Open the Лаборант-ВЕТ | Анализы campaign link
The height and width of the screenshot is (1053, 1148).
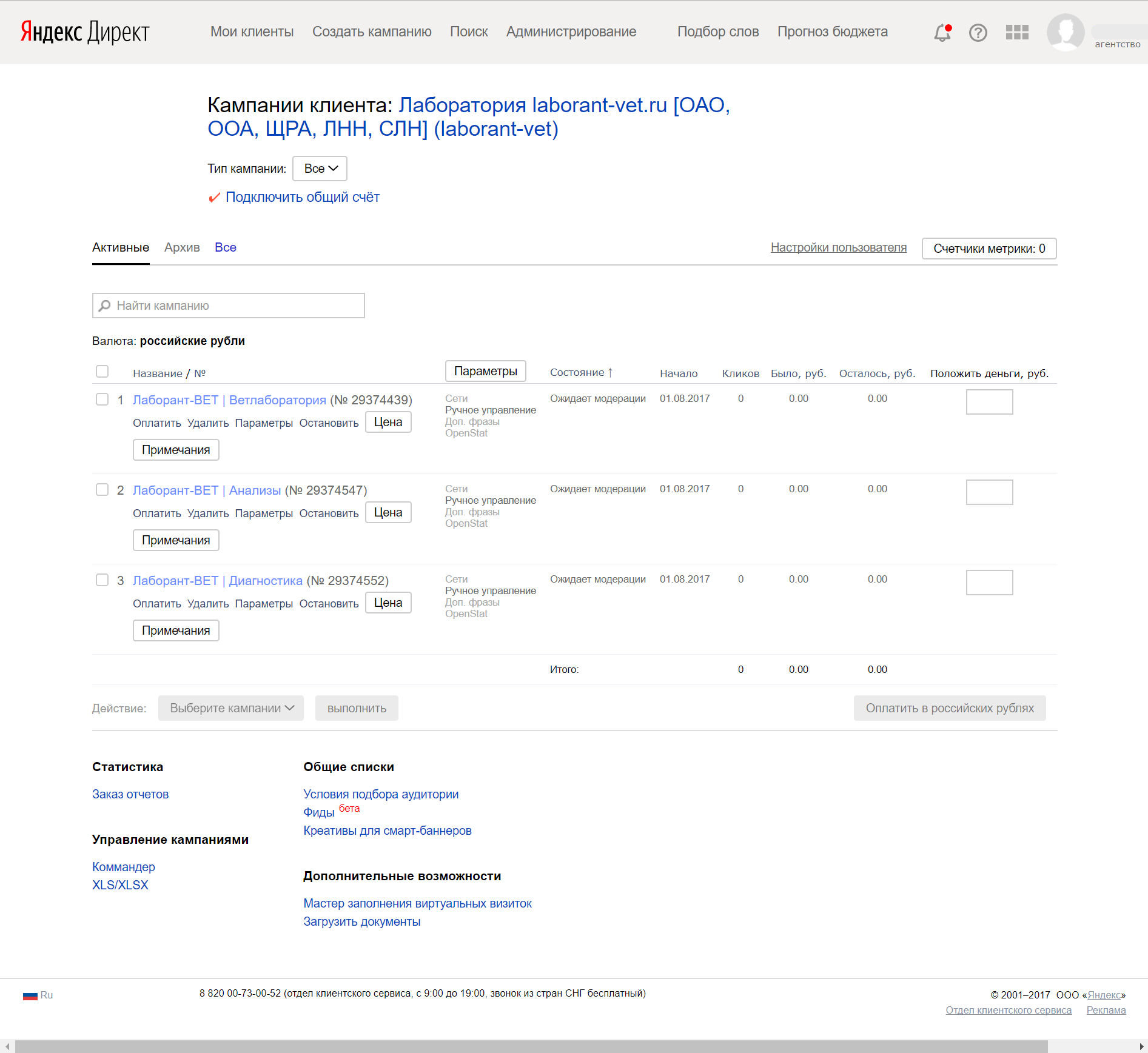point(207,490)
